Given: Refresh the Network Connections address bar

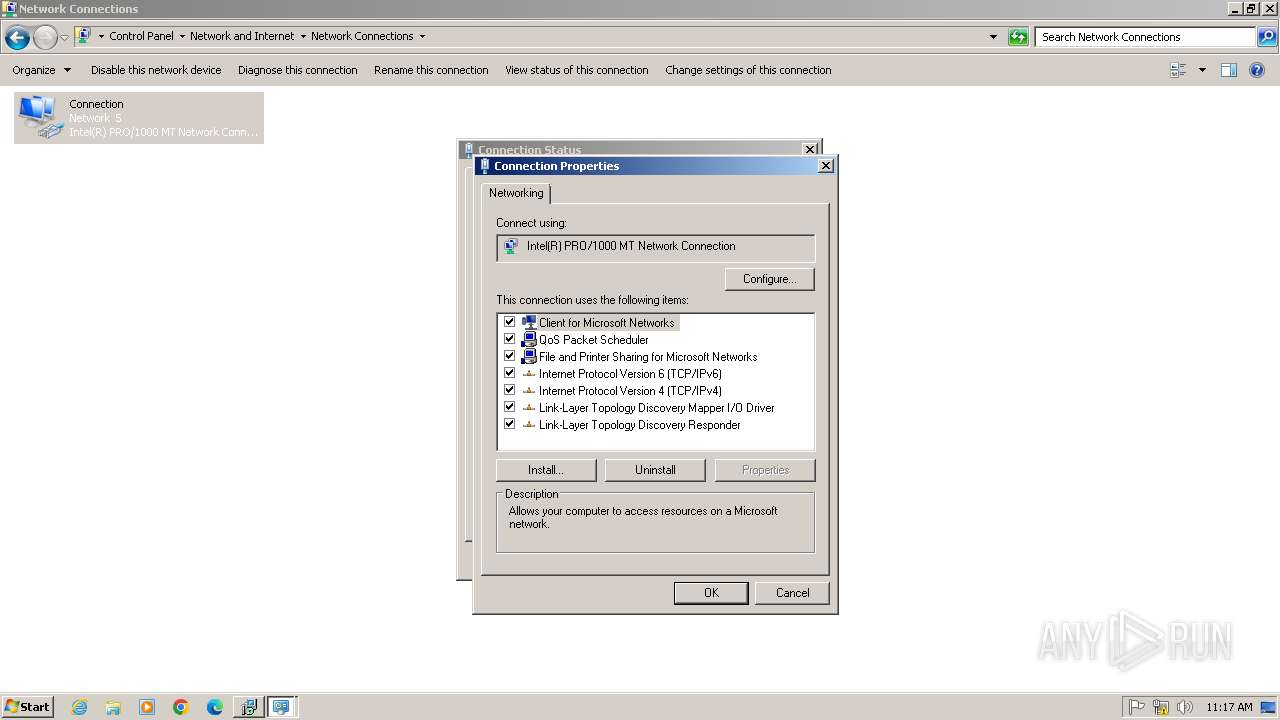Looking at the screenshot, I should click(x=1018, y=37).
